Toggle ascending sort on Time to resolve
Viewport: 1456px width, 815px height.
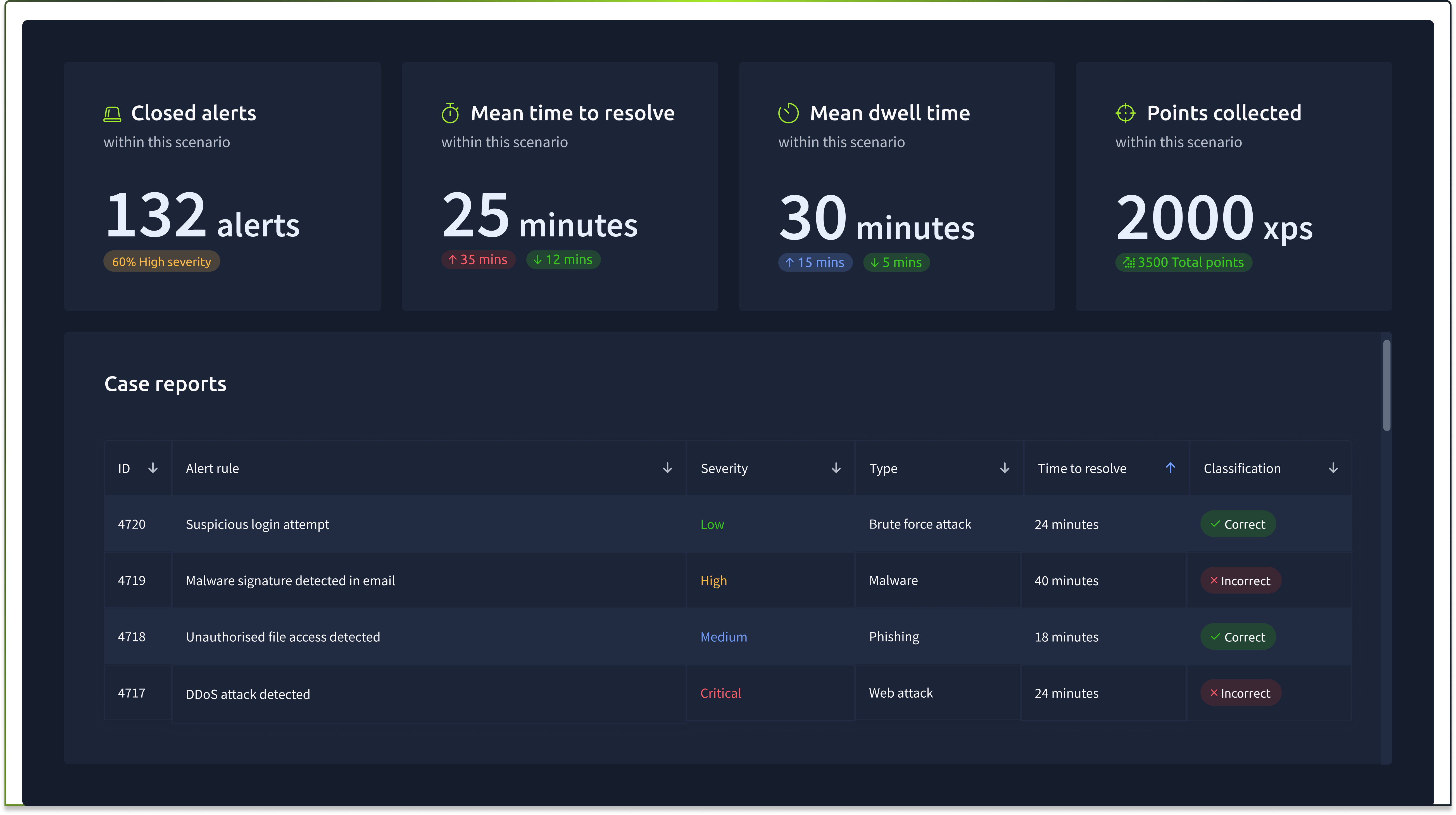point(1170,468)
